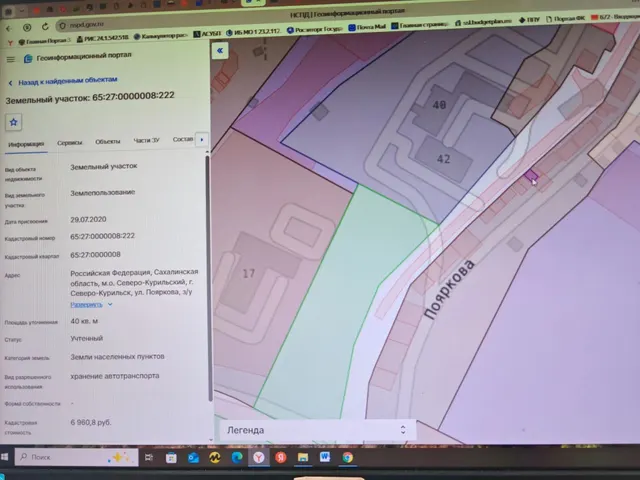Open the ssl.budgetplan bookmark

(x=483, y=22)
